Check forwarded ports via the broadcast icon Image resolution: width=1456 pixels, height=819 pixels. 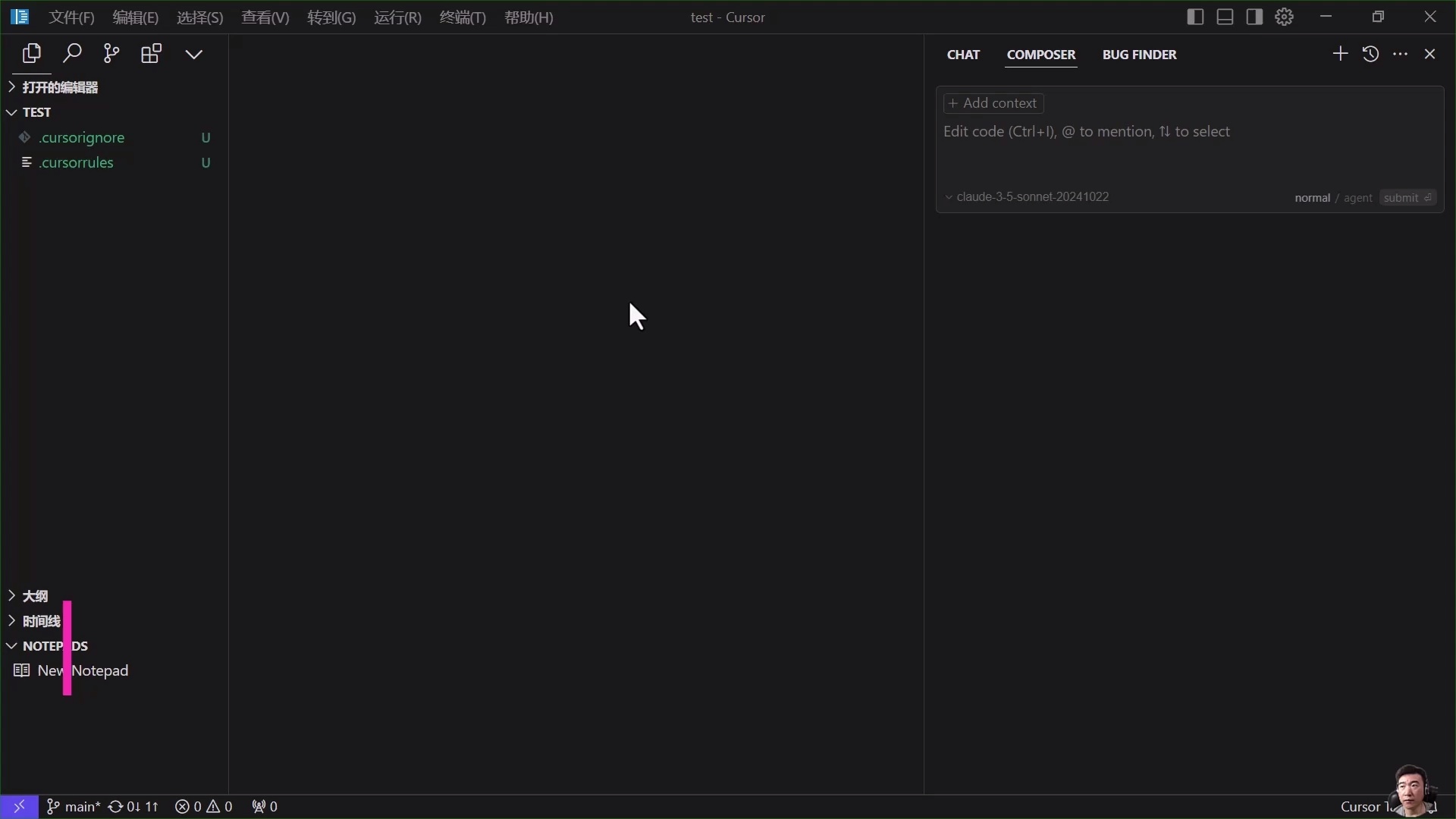pyautogui.click(x=263, y=806)
